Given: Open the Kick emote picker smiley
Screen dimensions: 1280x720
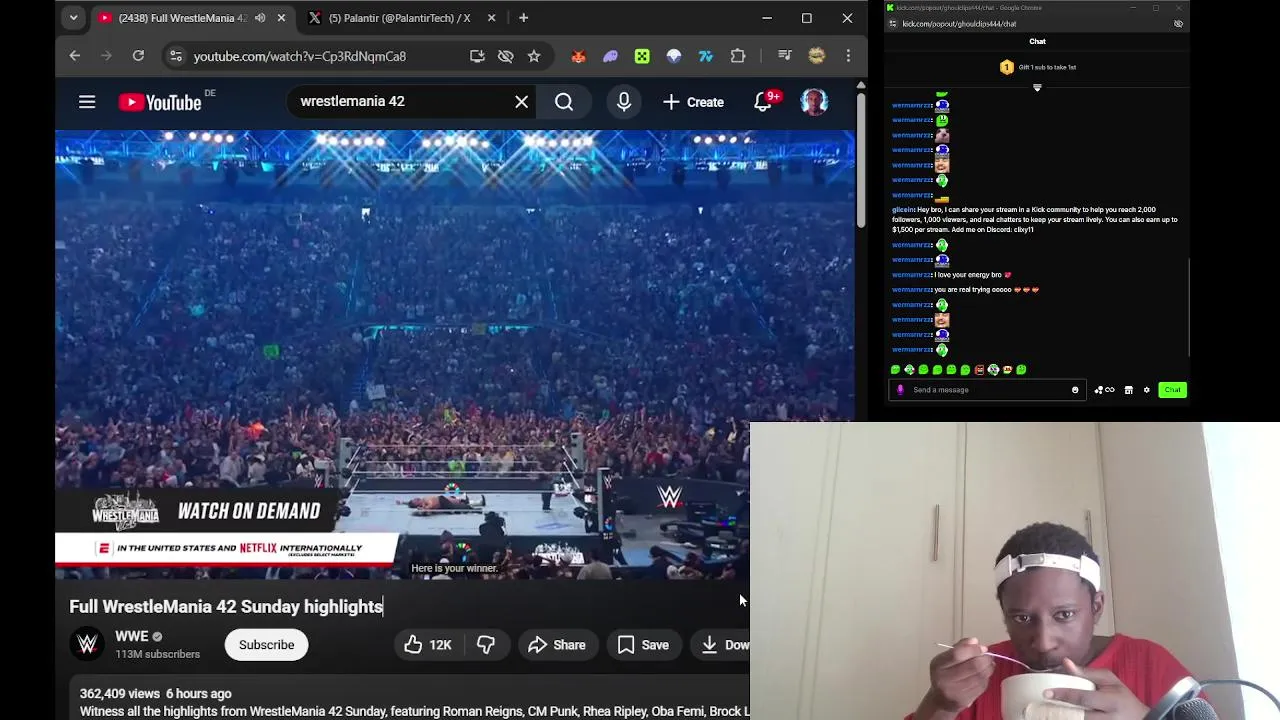Looking at the screenshot, I should click(1075, 390).
